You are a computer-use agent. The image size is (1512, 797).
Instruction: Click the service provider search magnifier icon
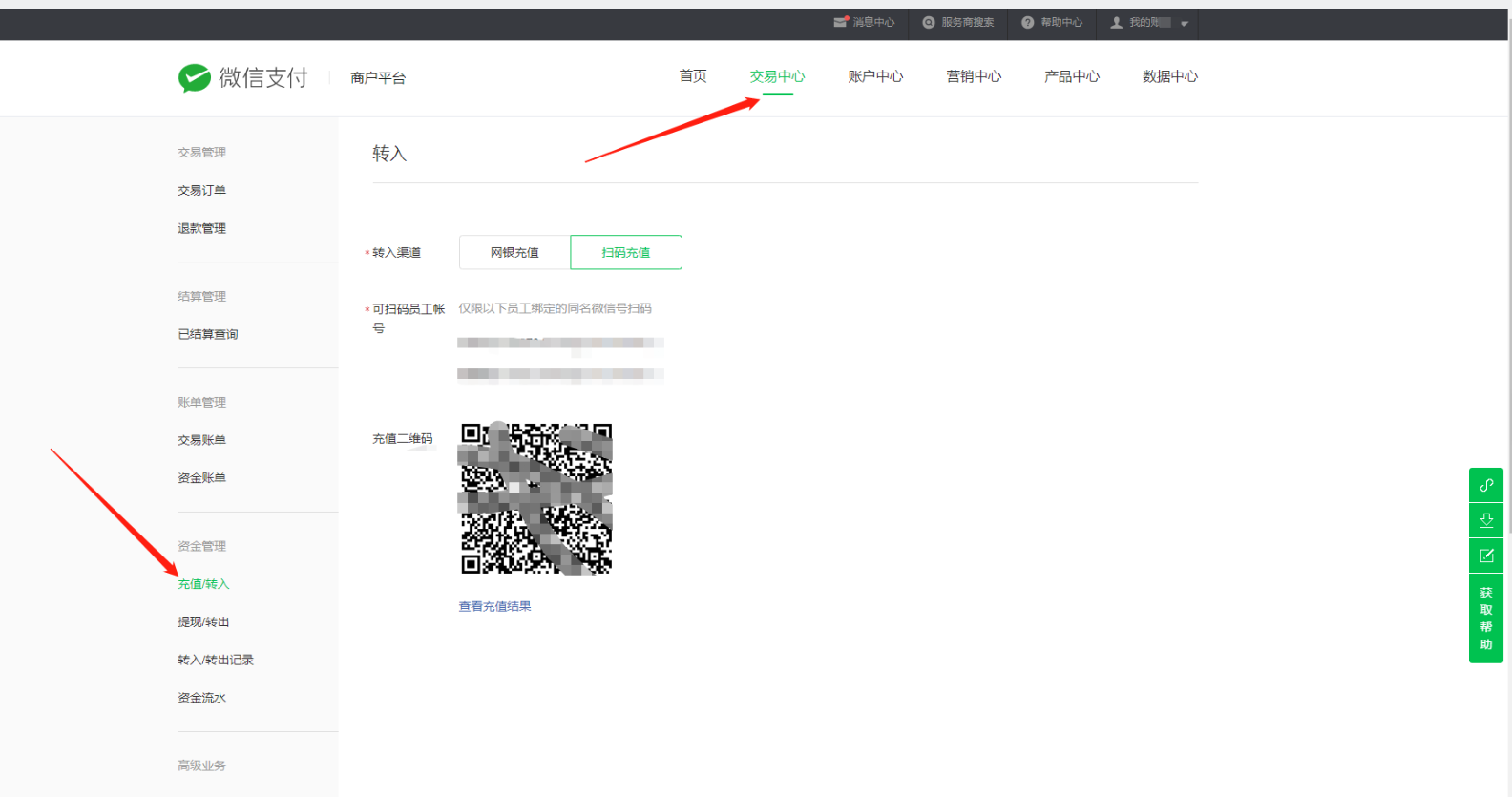pyautogui.click(x=929, y=22)
